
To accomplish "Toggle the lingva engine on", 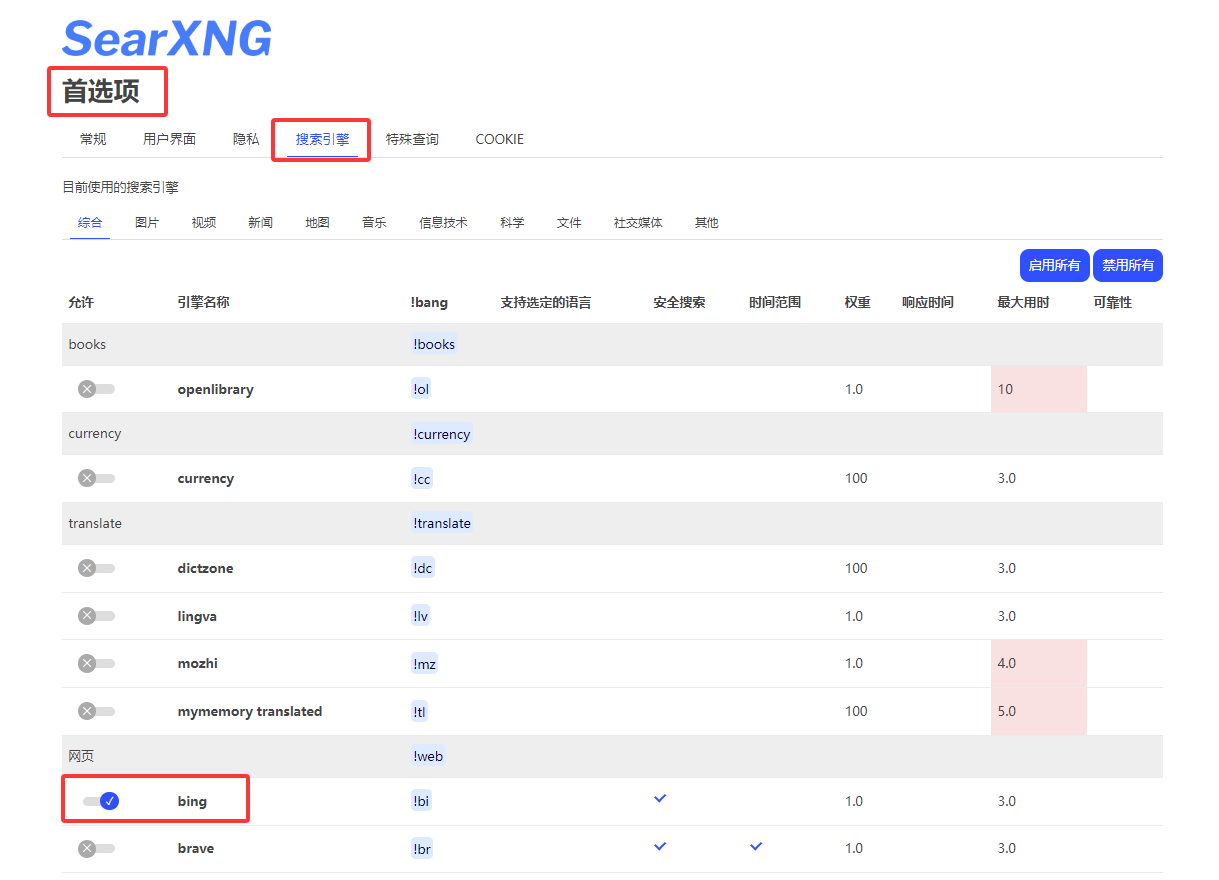I will (x=97, y=616).
